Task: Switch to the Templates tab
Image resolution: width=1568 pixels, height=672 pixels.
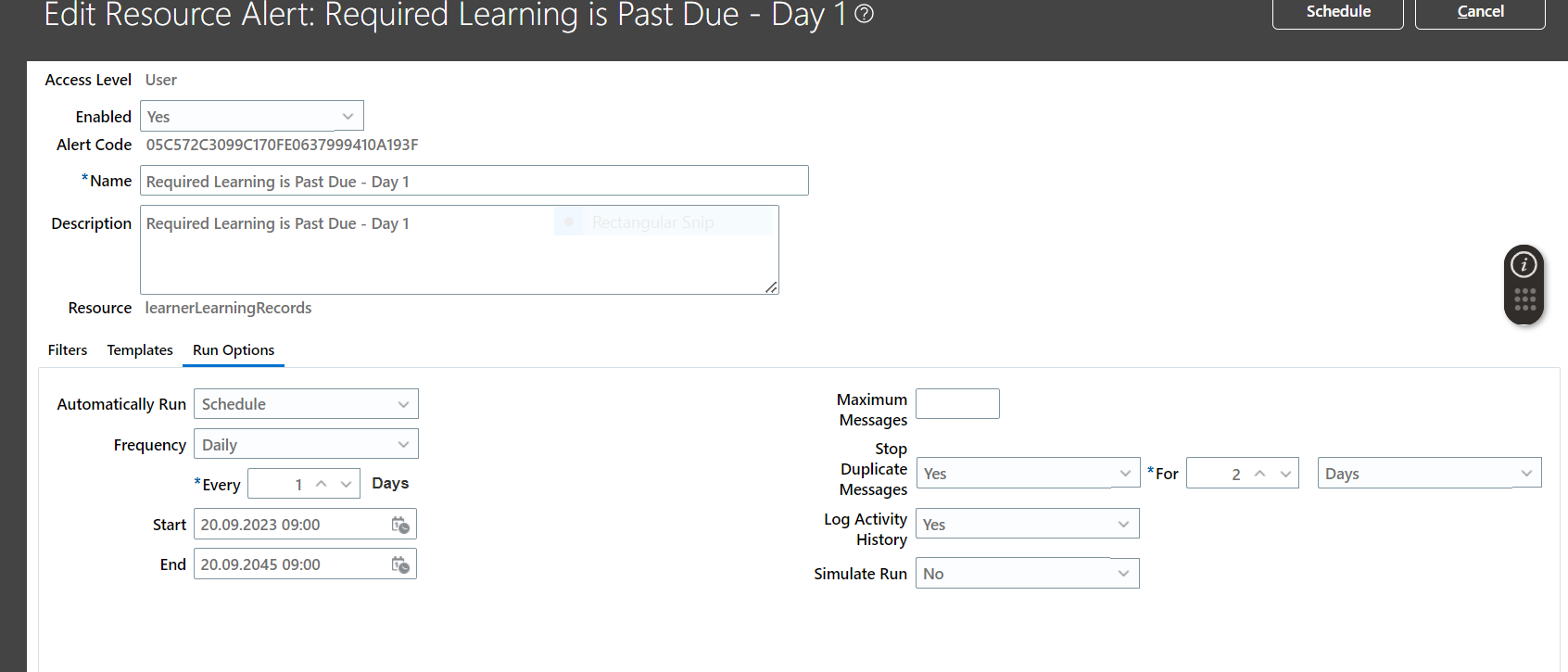Action: tap(140, 350)
